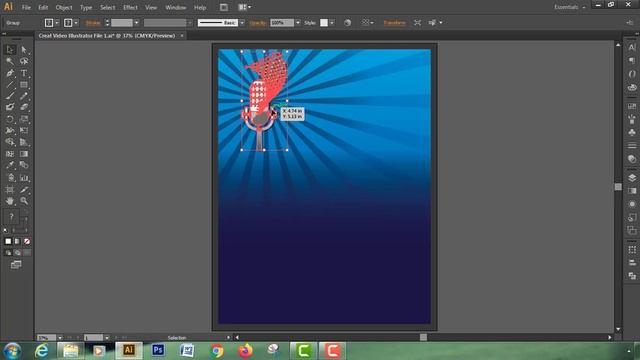Open the Stroke color dropdown
Viewport: 640px width, 360px height.
pos(76,23)
